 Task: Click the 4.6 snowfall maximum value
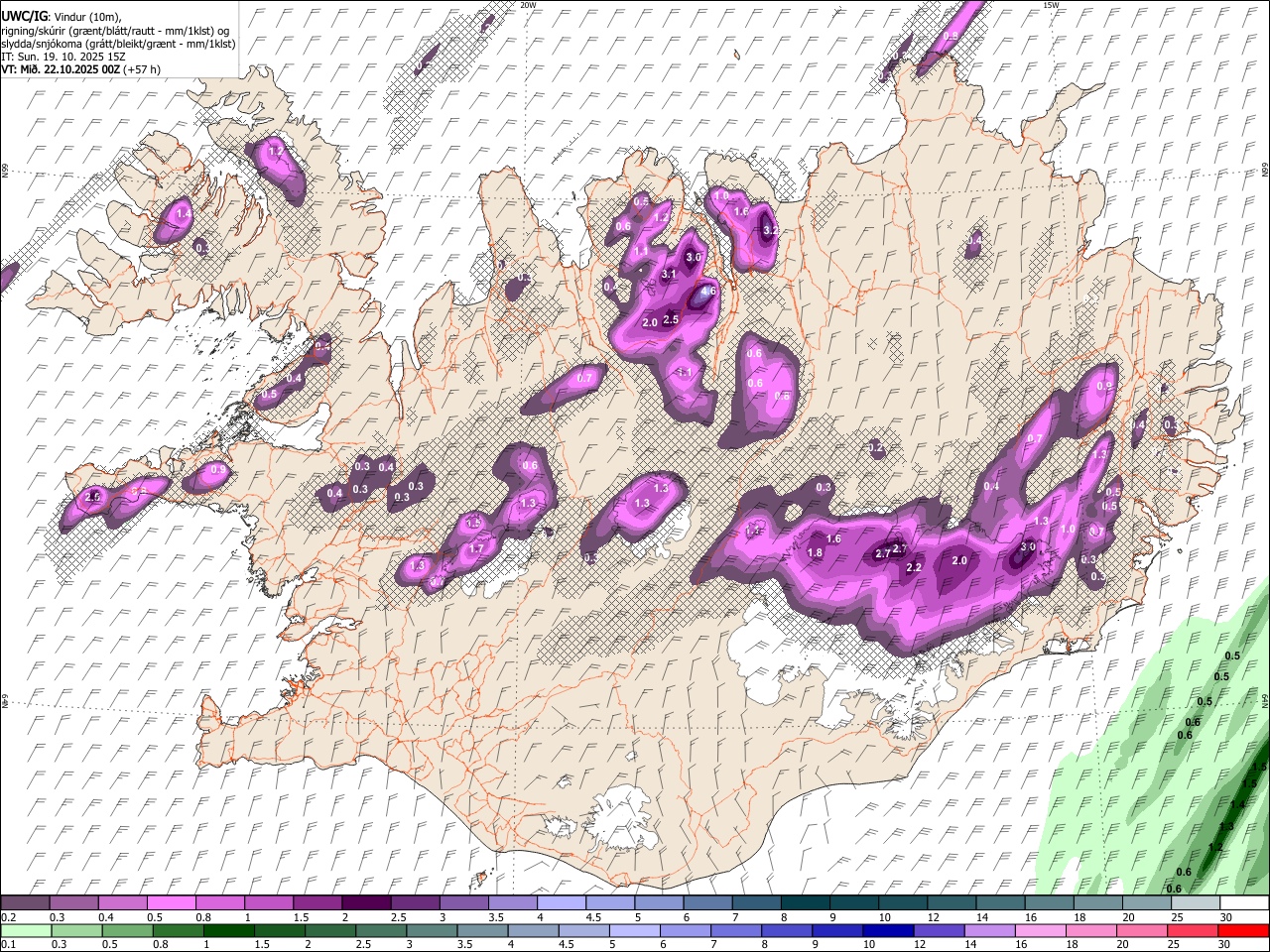[707, 293]
